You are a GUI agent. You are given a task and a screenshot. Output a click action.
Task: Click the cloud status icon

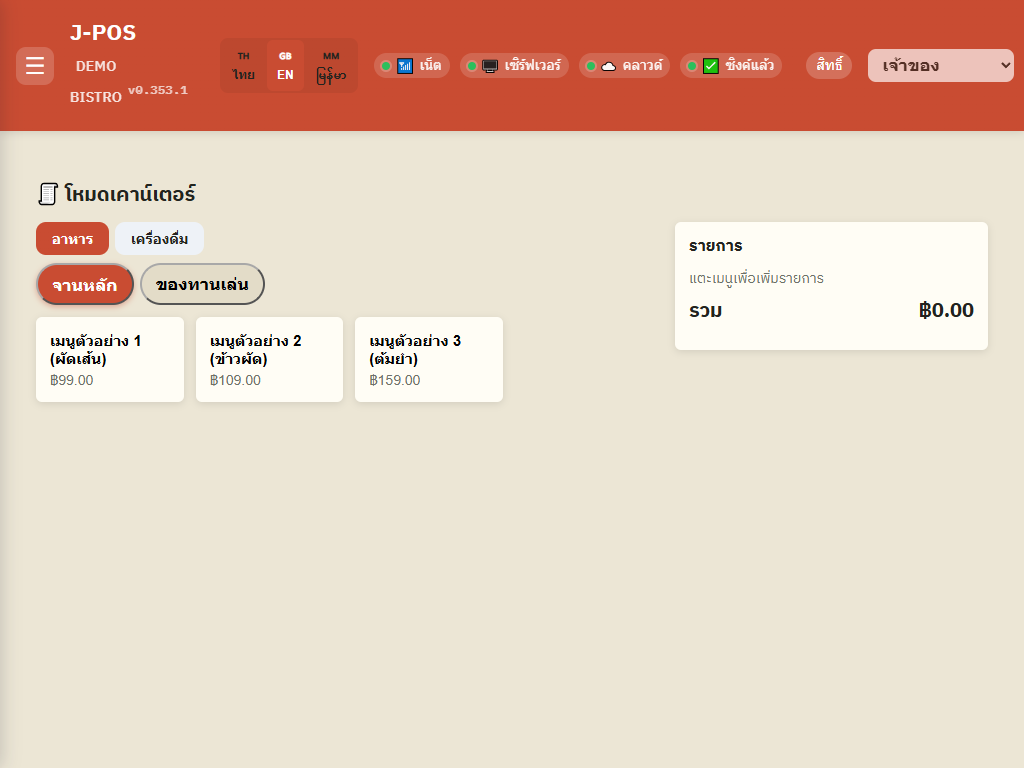tap(609, 66)
